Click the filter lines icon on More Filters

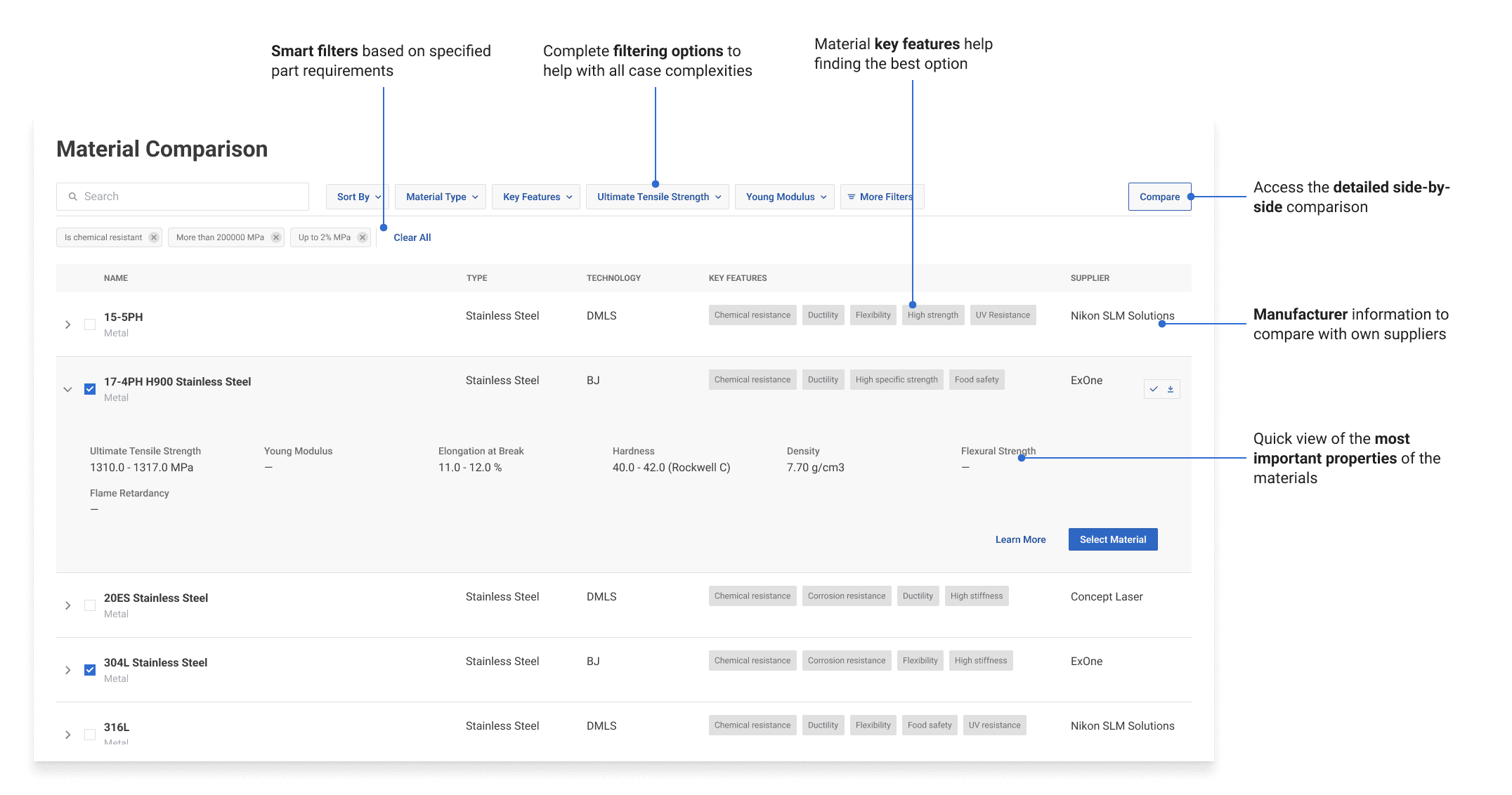click(x=852, y=197)
